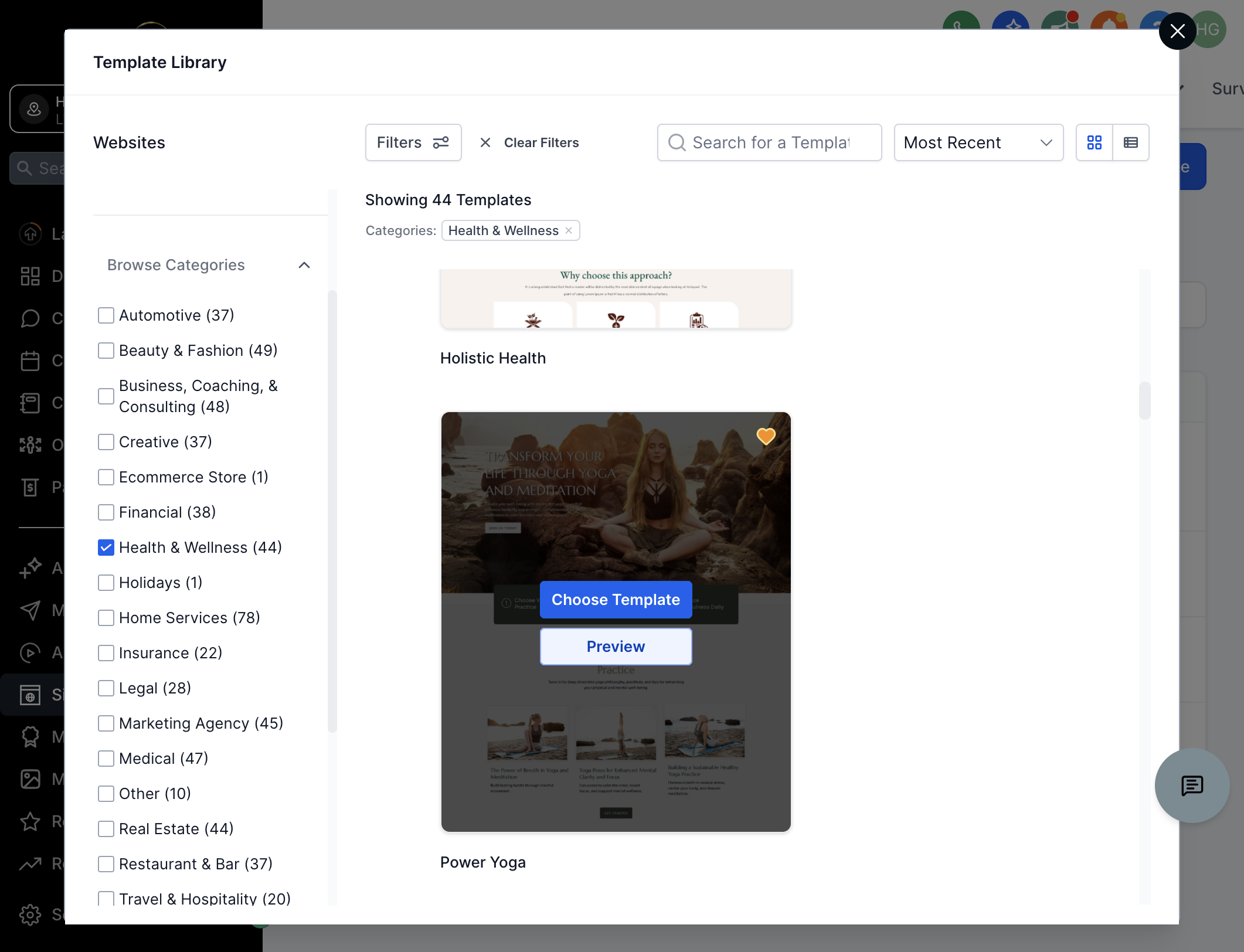Open the chat support widget

tap(1192, 786)
